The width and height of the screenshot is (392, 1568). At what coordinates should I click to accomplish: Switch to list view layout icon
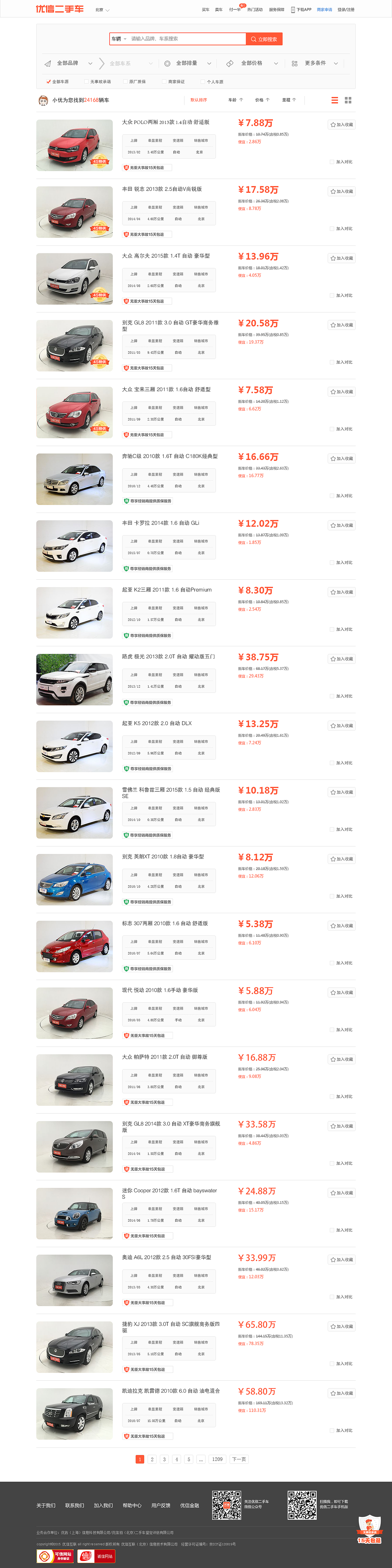pyautogui.click(x=335, y=100)
